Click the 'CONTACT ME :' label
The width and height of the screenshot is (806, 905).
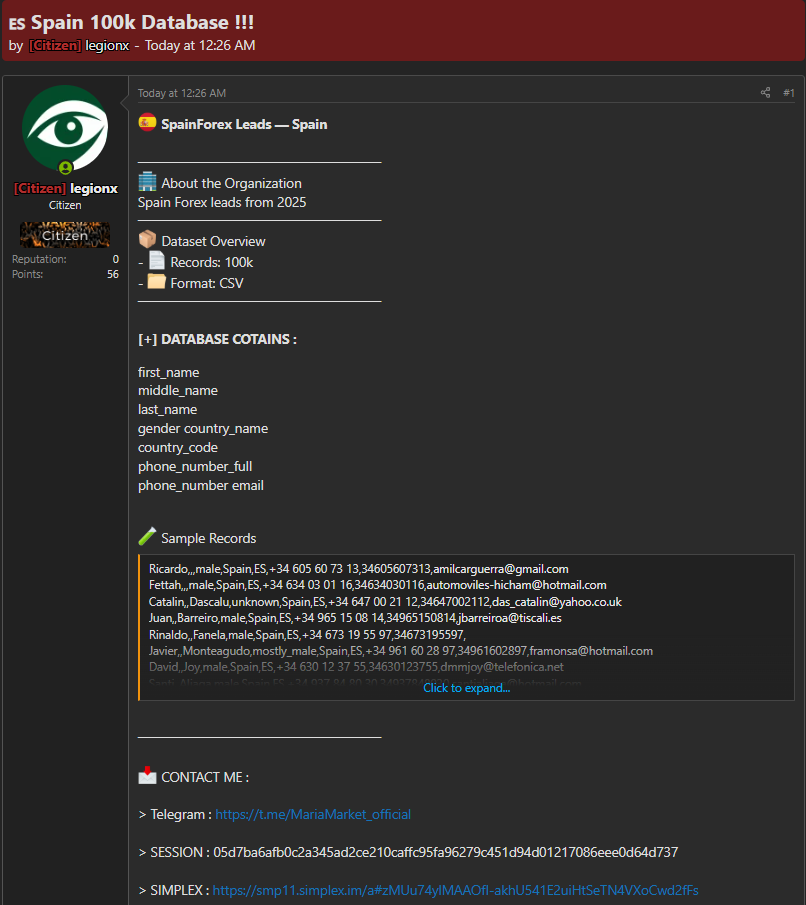coord(205,777)
